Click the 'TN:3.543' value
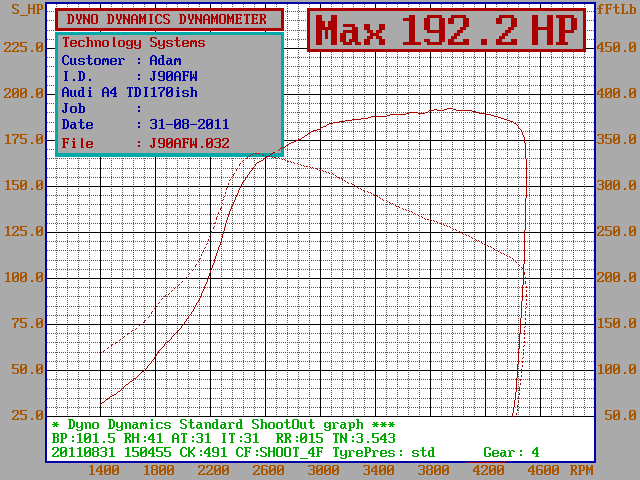The height and width of the screenshot is (480, 640). pyautogui.click(x=364, y=438)
